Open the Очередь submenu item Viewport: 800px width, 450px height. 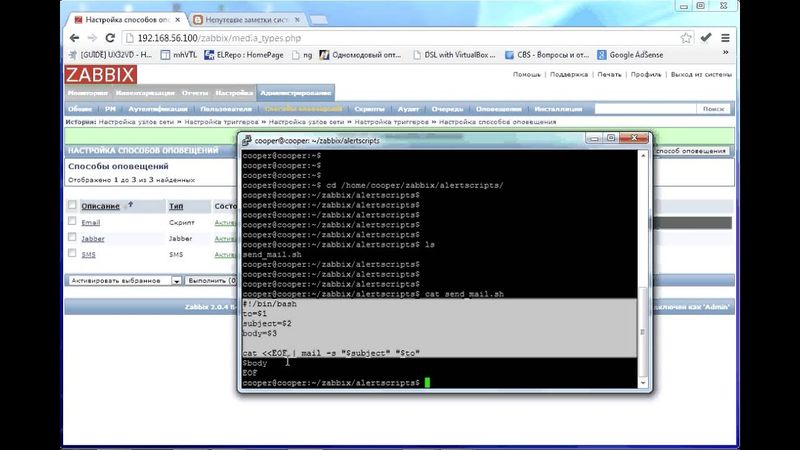[x=447, y=109]
